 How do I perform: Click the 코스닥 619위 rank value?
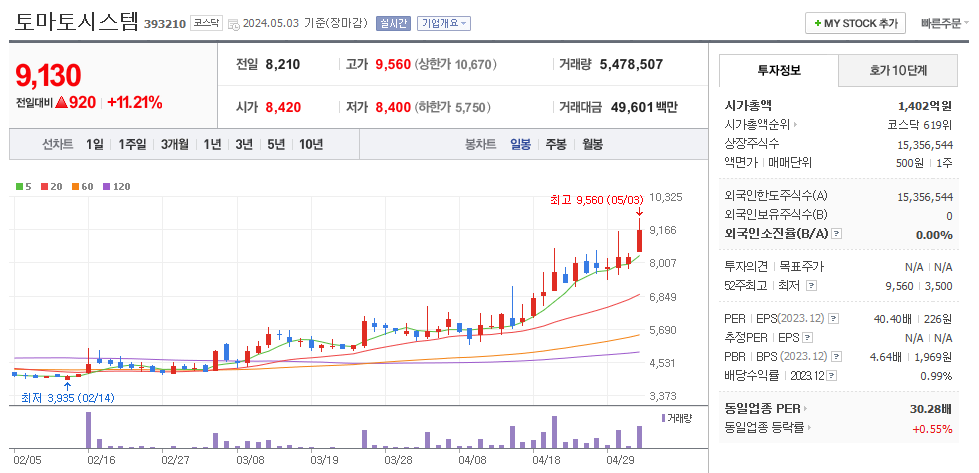[x=920, y=125]
